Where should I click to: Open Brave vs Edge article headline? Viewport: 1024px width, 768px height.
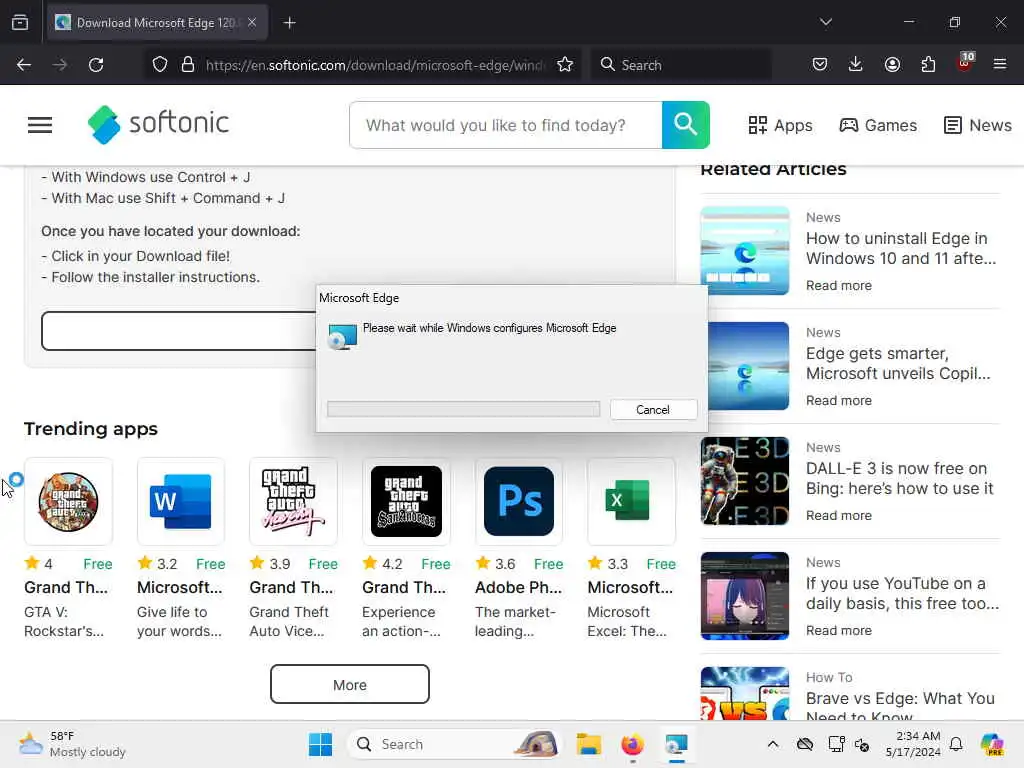(900, 705)
